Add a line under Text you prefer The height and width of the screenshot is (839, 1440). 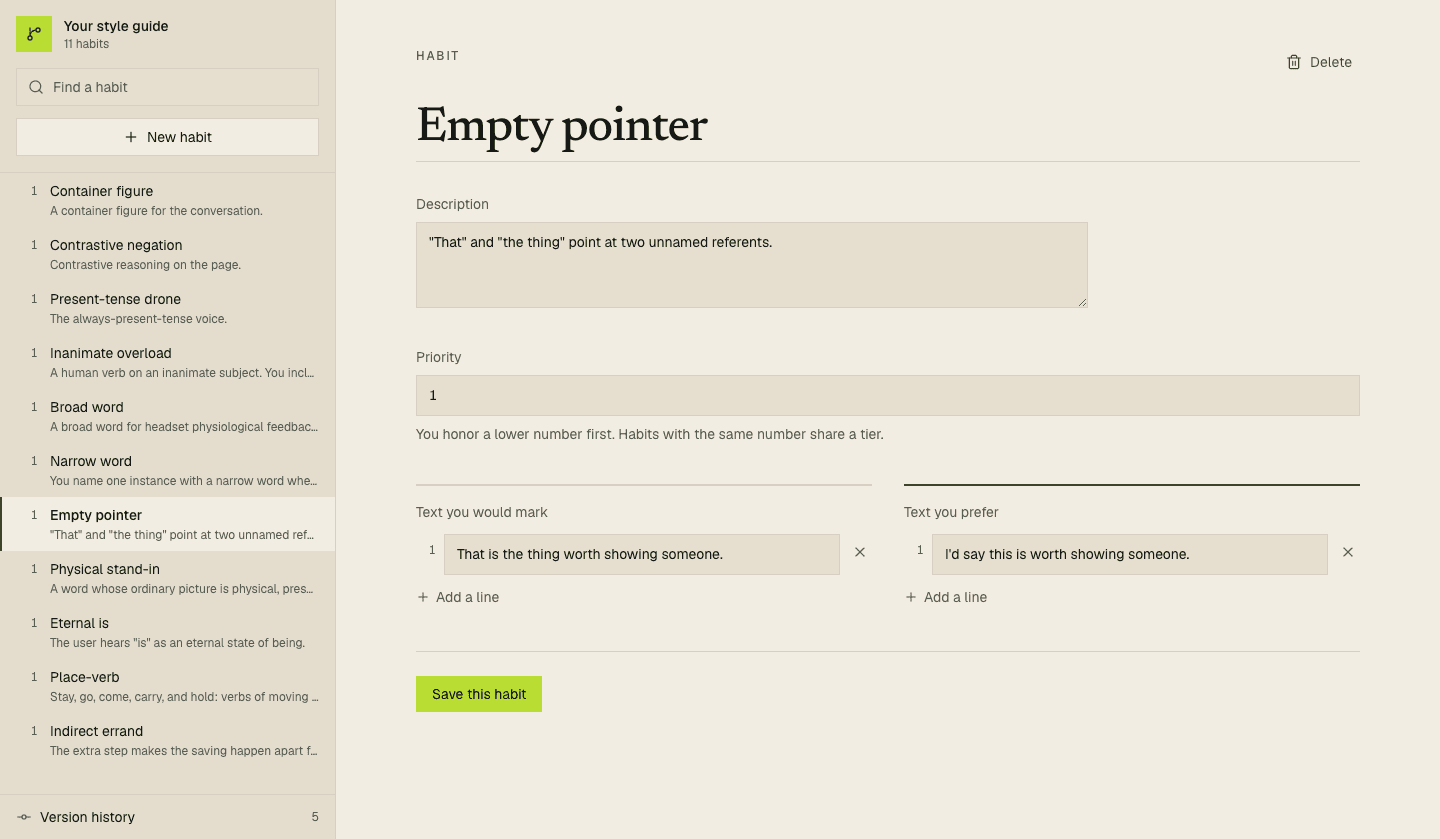coord(946,597)
